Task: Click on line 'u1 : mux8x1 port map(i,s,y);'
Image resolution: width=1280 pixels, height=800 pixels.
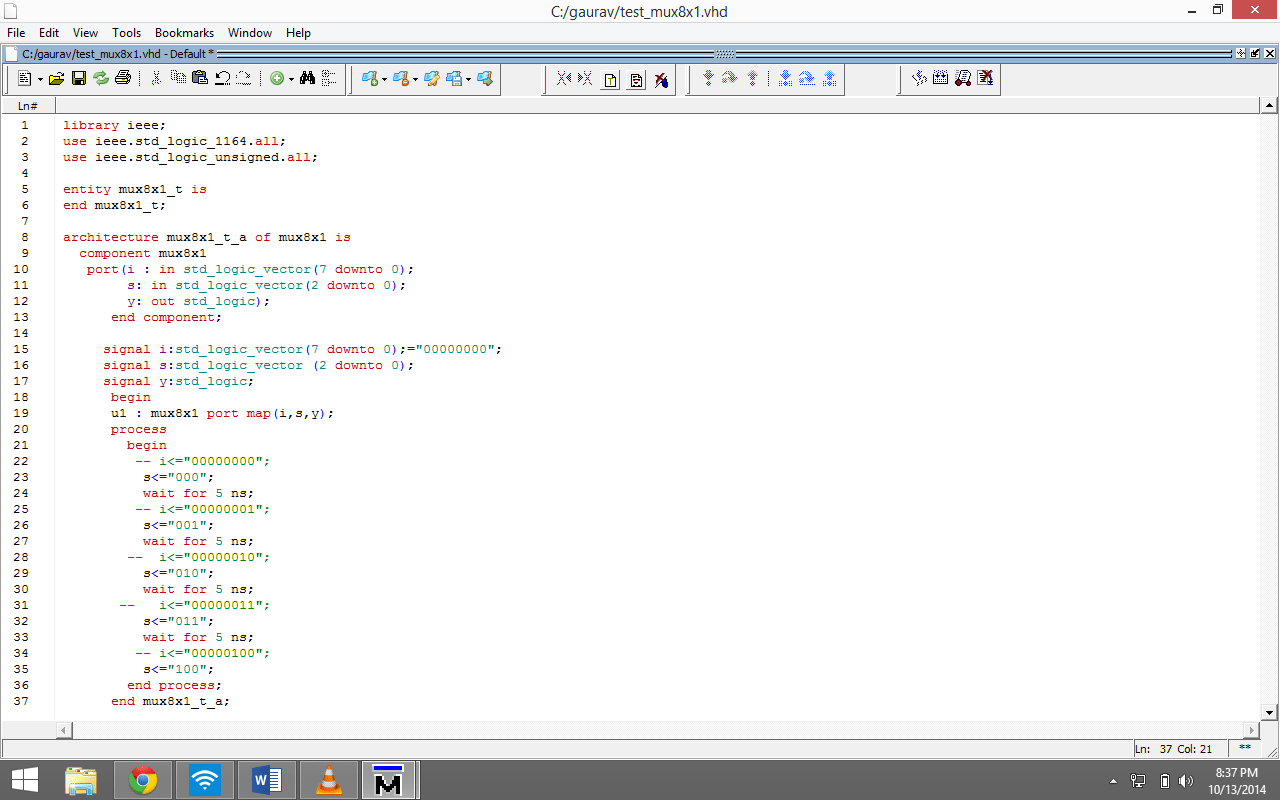Action: [x=223, y=413]
